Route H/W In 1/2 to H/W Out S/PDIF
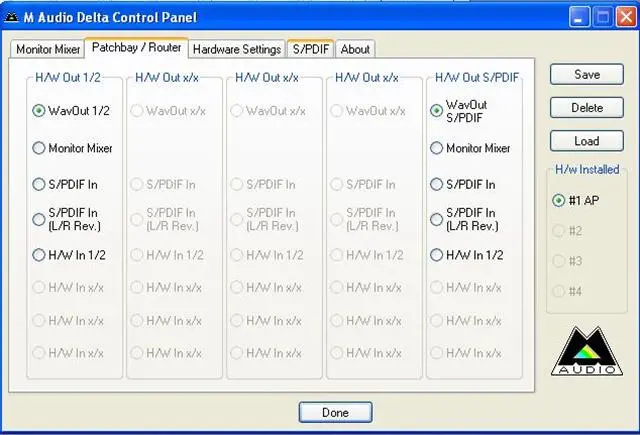 click(x=437, y=255)
